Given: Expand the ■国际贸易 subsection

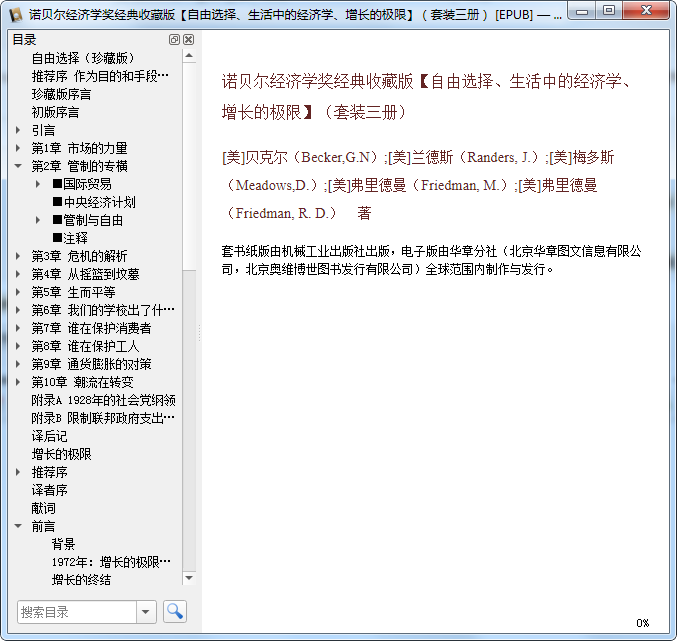Looking at the screenshot, I should click(x=38, y=184).
